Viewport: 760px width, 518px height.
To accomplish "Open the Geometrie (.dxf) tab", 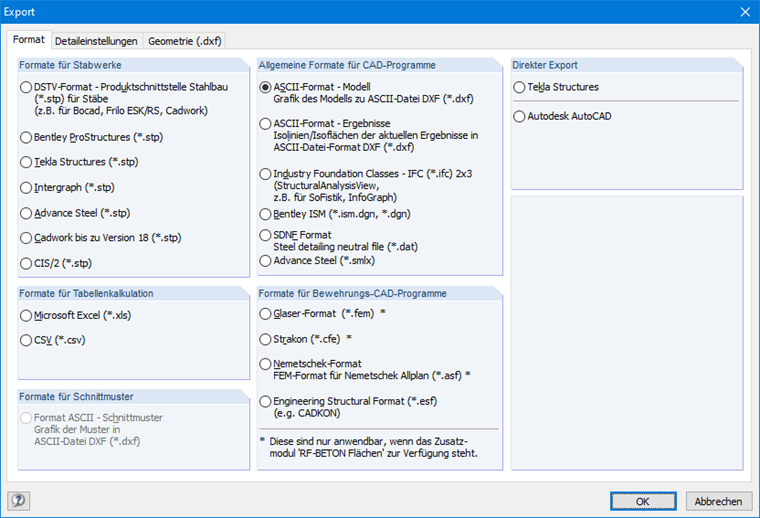I will [x=185, y=41].
